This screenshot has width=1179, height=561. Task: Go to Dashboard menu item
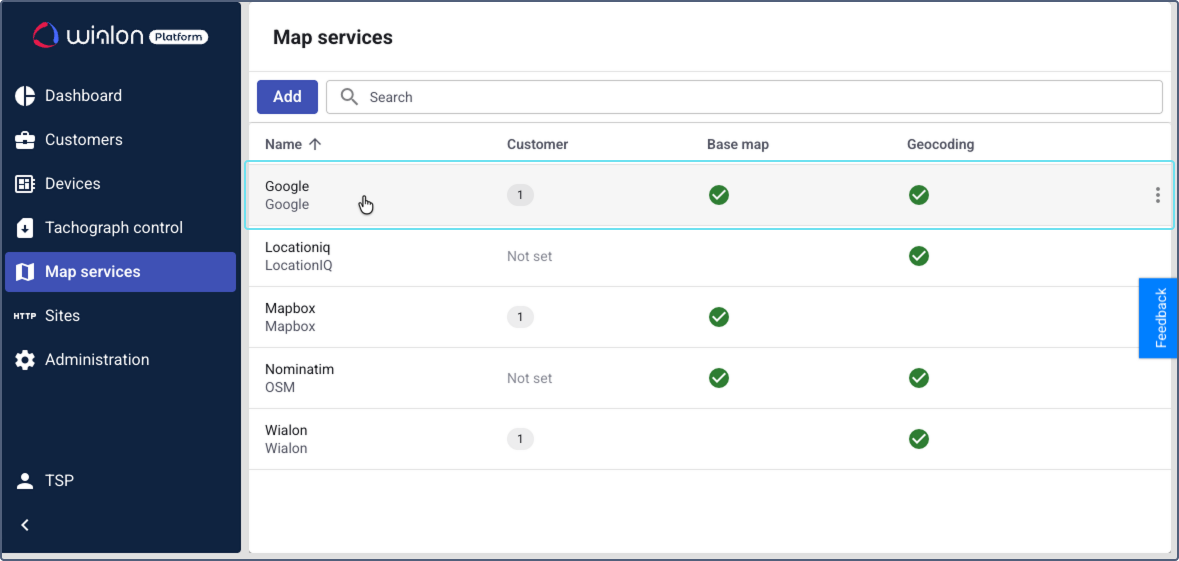click(x=120, y=96)
